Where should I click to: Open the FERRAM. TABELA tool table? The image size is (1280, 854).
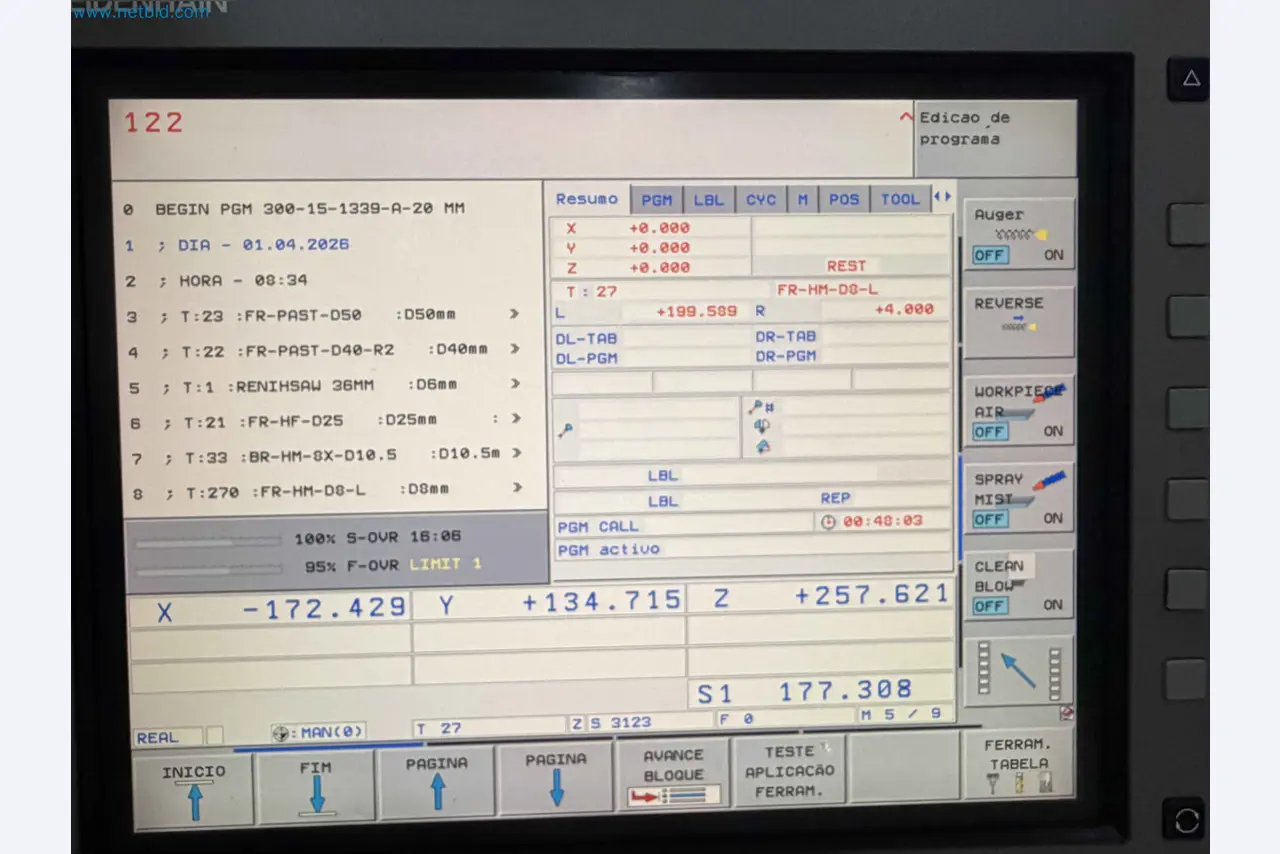(x=1018, y=764)
